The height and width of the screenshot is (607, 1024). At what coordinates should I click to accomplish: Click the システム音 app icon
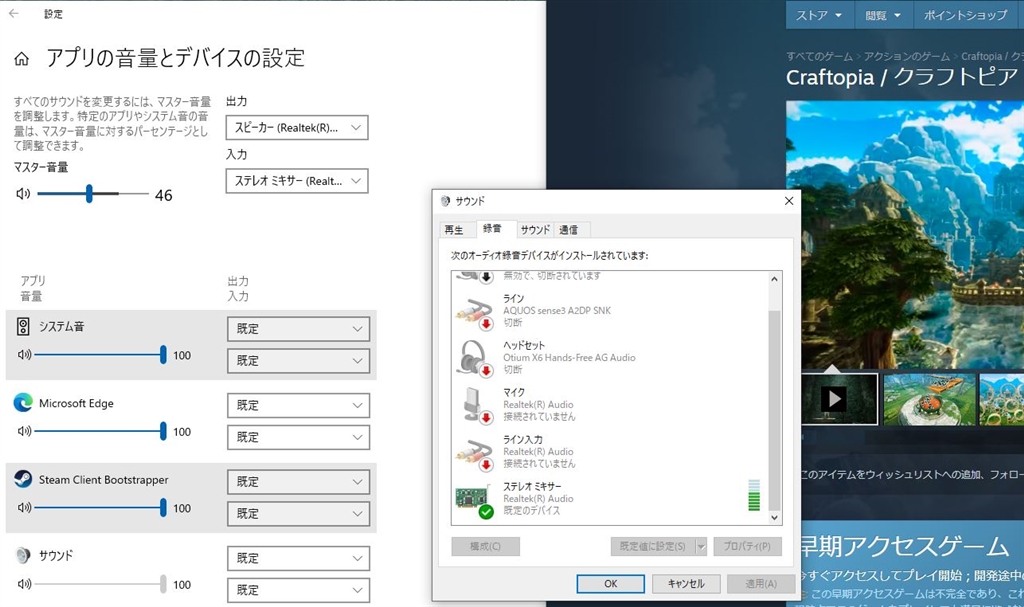click(x=23, y=327)
